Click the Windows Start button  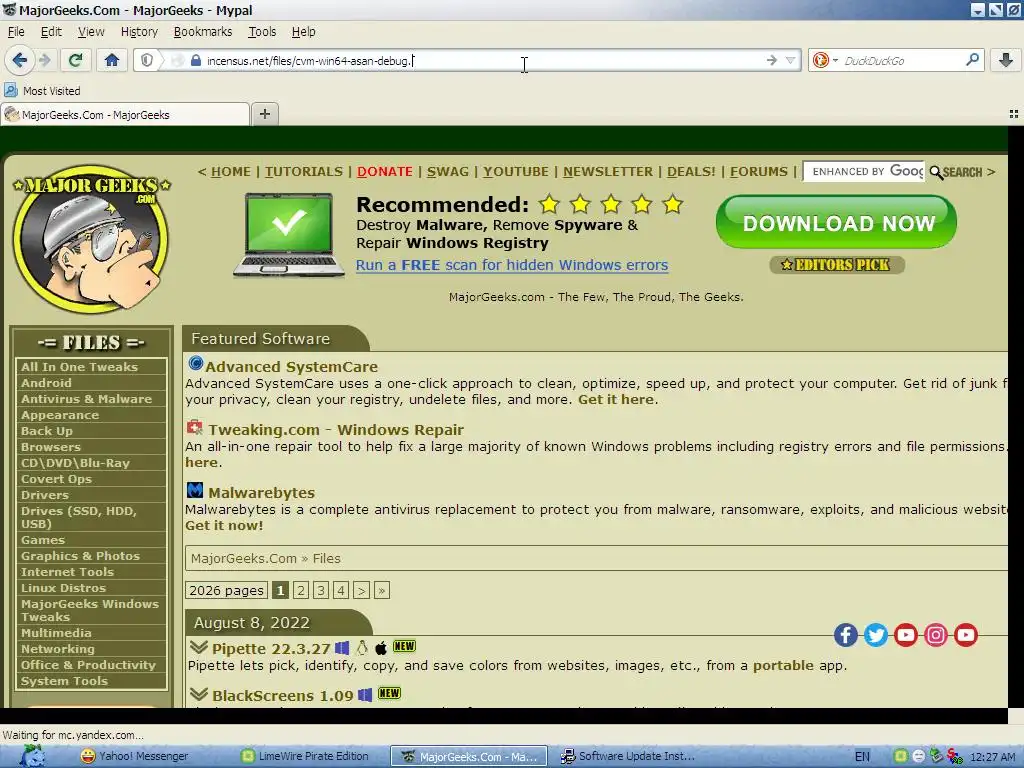tap(31, 756)
